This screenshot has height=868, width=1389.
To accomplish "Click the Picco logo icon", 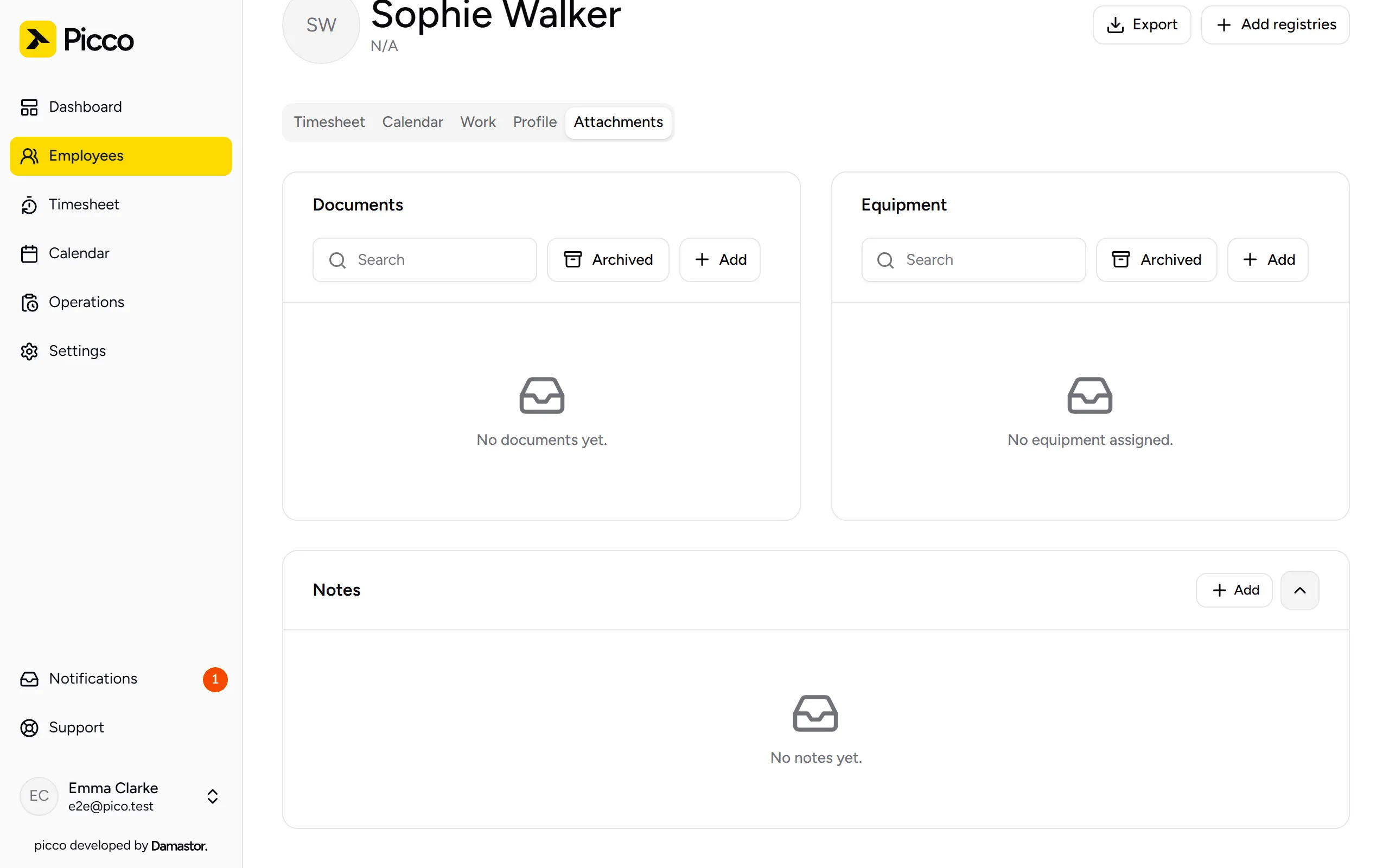I will (38, 39).
